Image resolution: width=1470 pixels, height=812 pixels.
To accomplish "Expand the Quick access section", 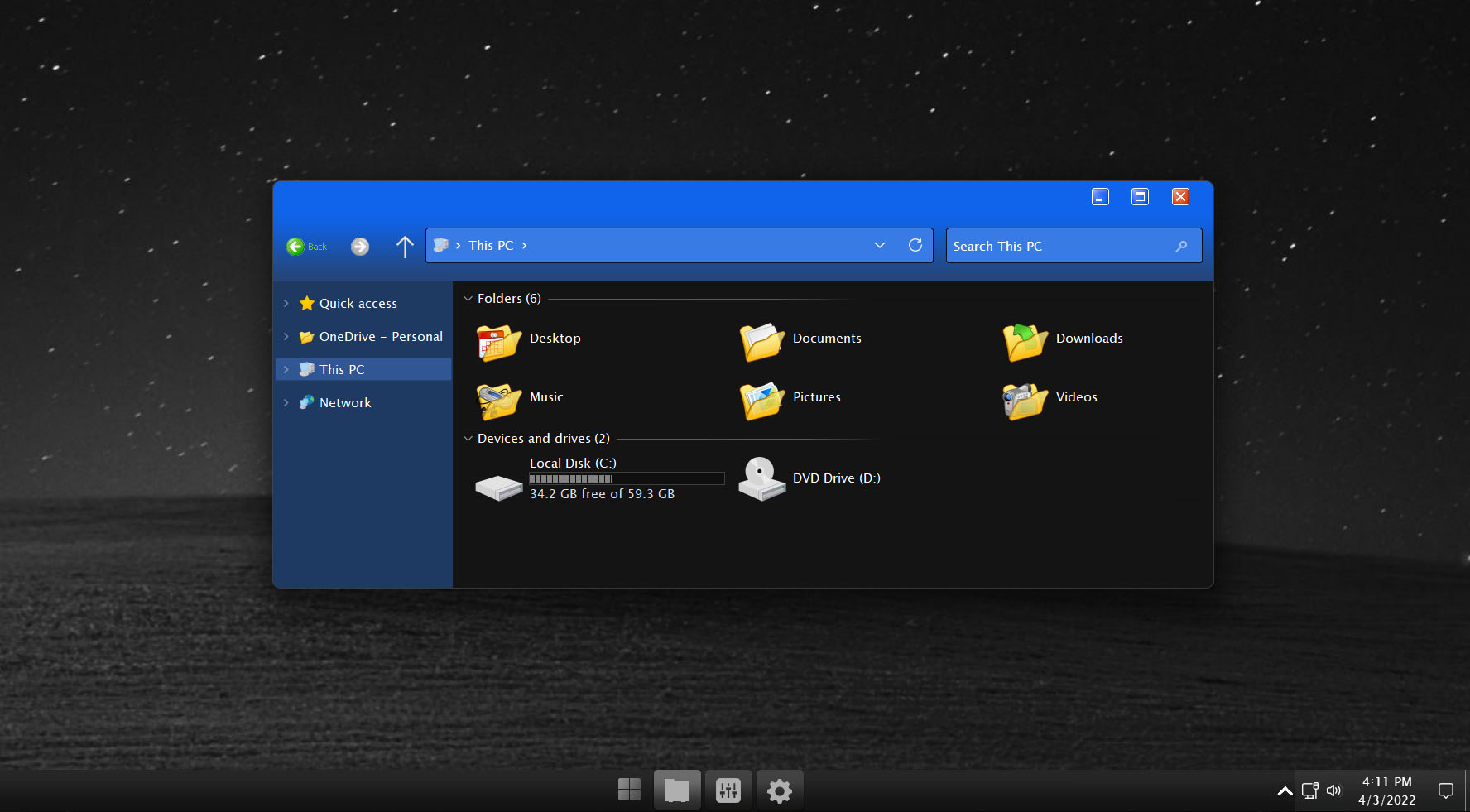I will pyautogui.click(x=286, y=303).
